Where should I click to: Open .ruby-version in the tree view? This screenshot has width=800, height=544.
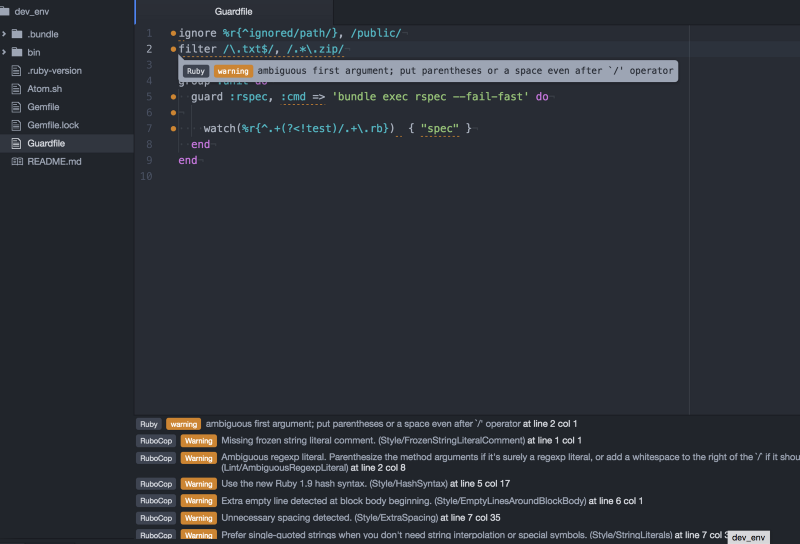click(x=54, y=70)
